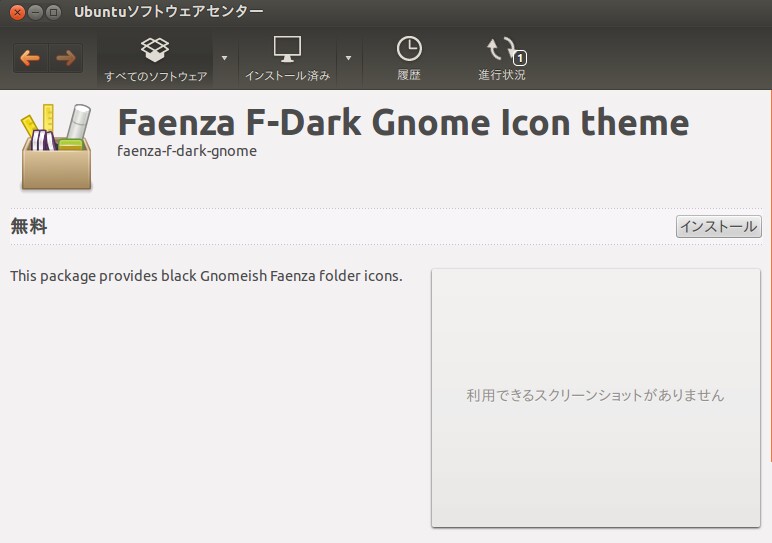Expand the インストール済み dropdown arrow
Image resolution: width=772 pixels, height=543 pixels.
click(x=349, y=59)
